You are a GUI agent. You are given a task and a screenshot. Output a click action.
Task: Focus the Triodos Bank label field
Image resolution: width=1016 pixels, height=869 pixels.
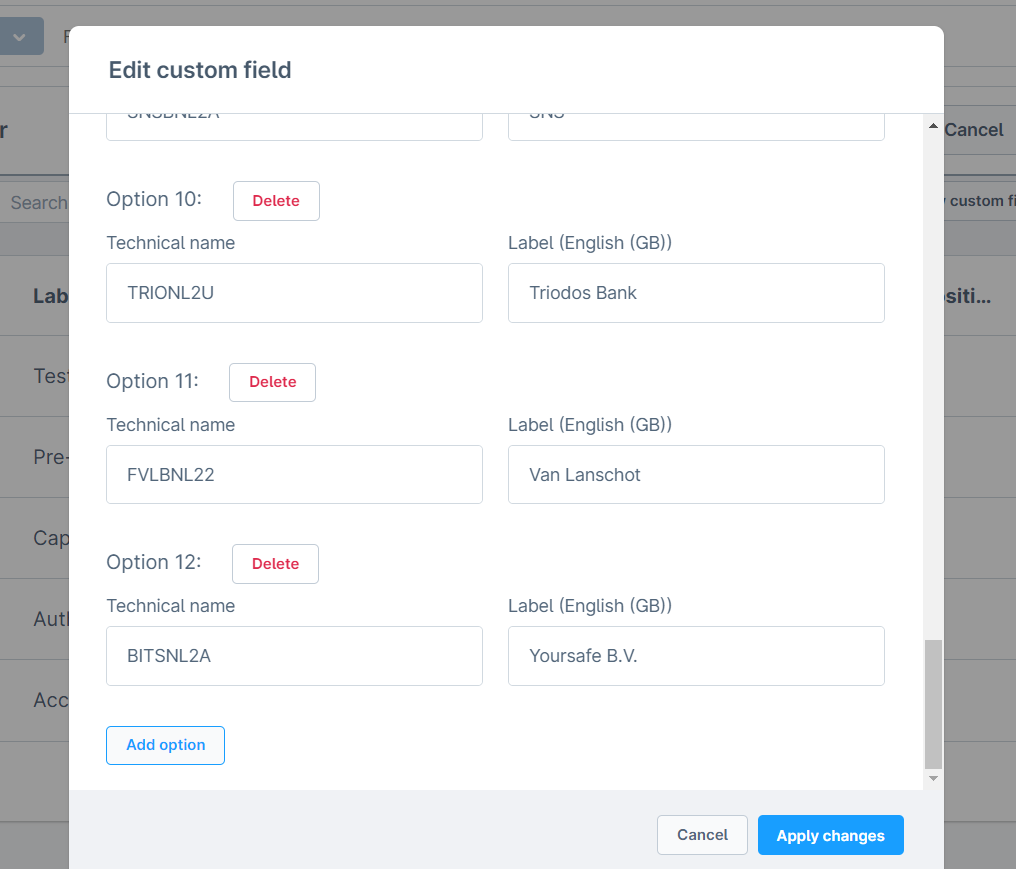tap(696, 293)
